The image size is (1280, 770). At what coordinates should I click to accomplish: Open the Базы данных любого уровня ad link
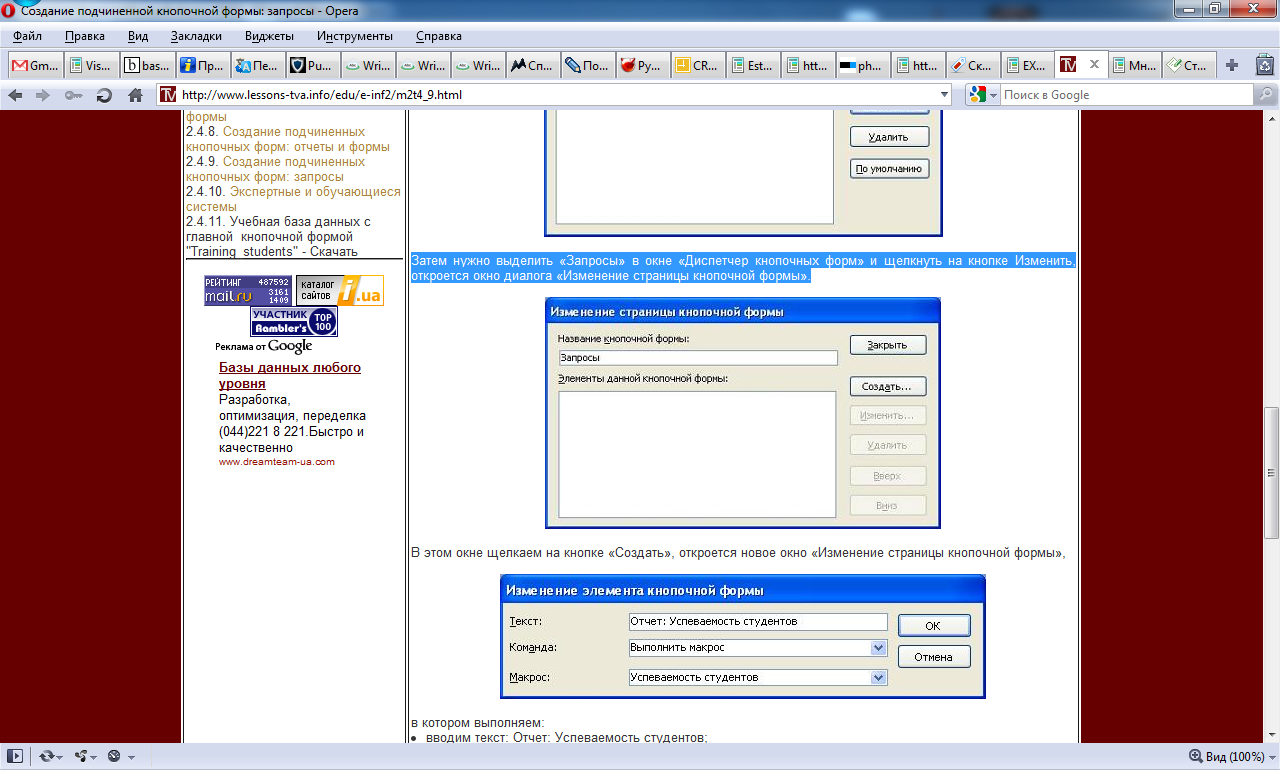[x=290, y=375]
